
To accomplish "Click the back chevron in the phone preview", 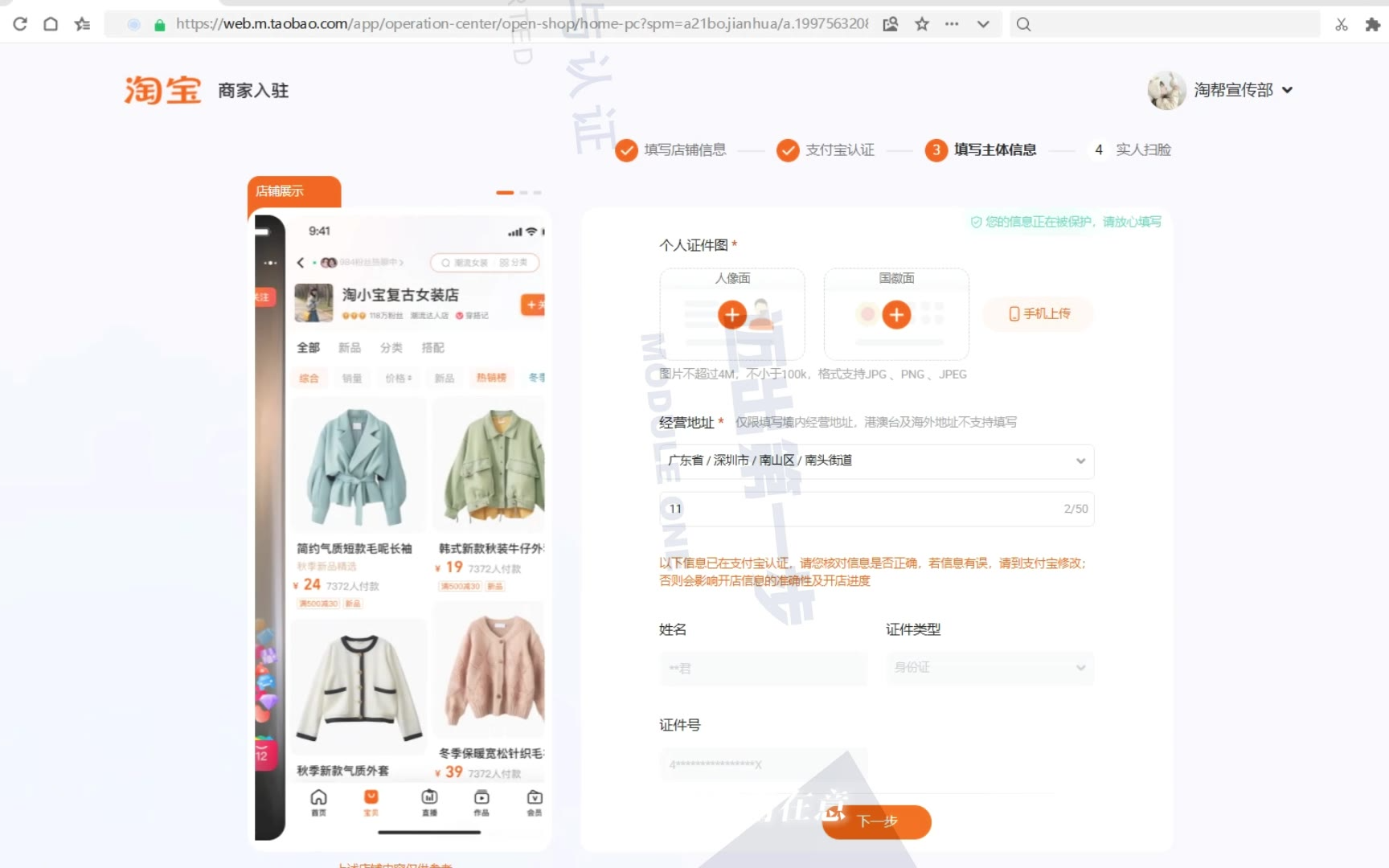I will (301, 263).
